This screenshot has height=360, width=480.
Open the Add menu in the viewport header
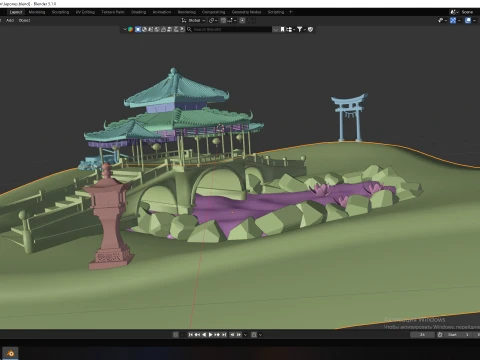10,20
